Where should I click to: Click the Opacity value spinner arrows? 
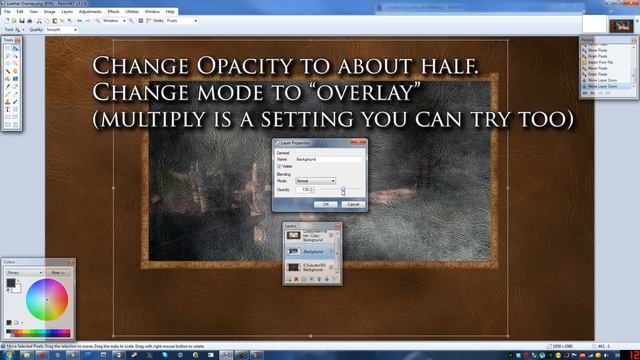pos(312,190)
